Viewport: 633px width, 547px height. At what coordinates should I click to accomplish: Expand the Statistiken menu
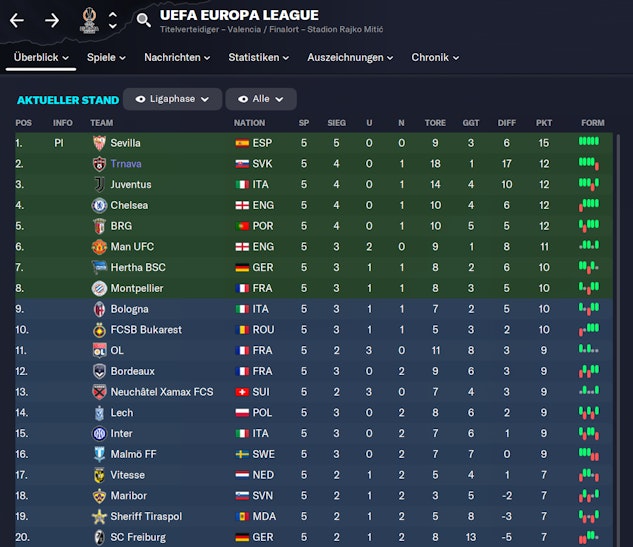pos(258,58)
